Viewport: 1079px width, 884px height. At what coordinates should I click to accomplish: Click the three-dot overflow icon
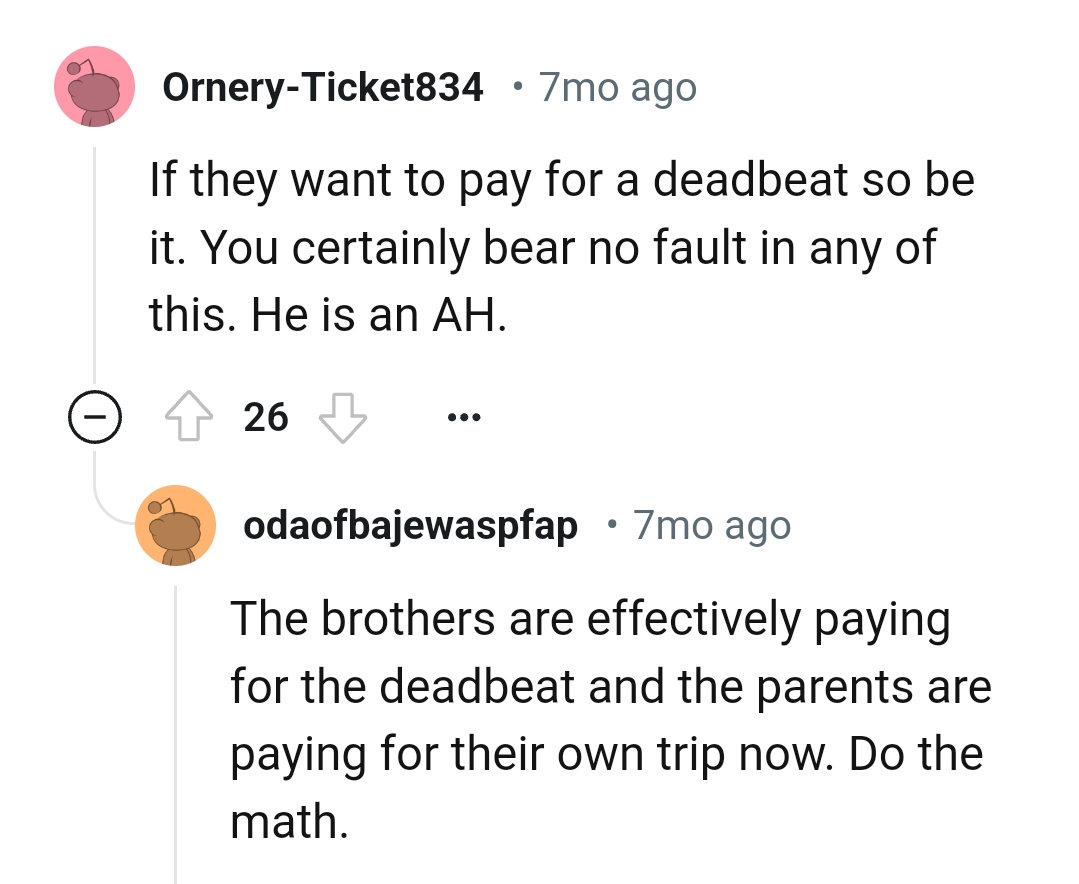pos(464,416)
